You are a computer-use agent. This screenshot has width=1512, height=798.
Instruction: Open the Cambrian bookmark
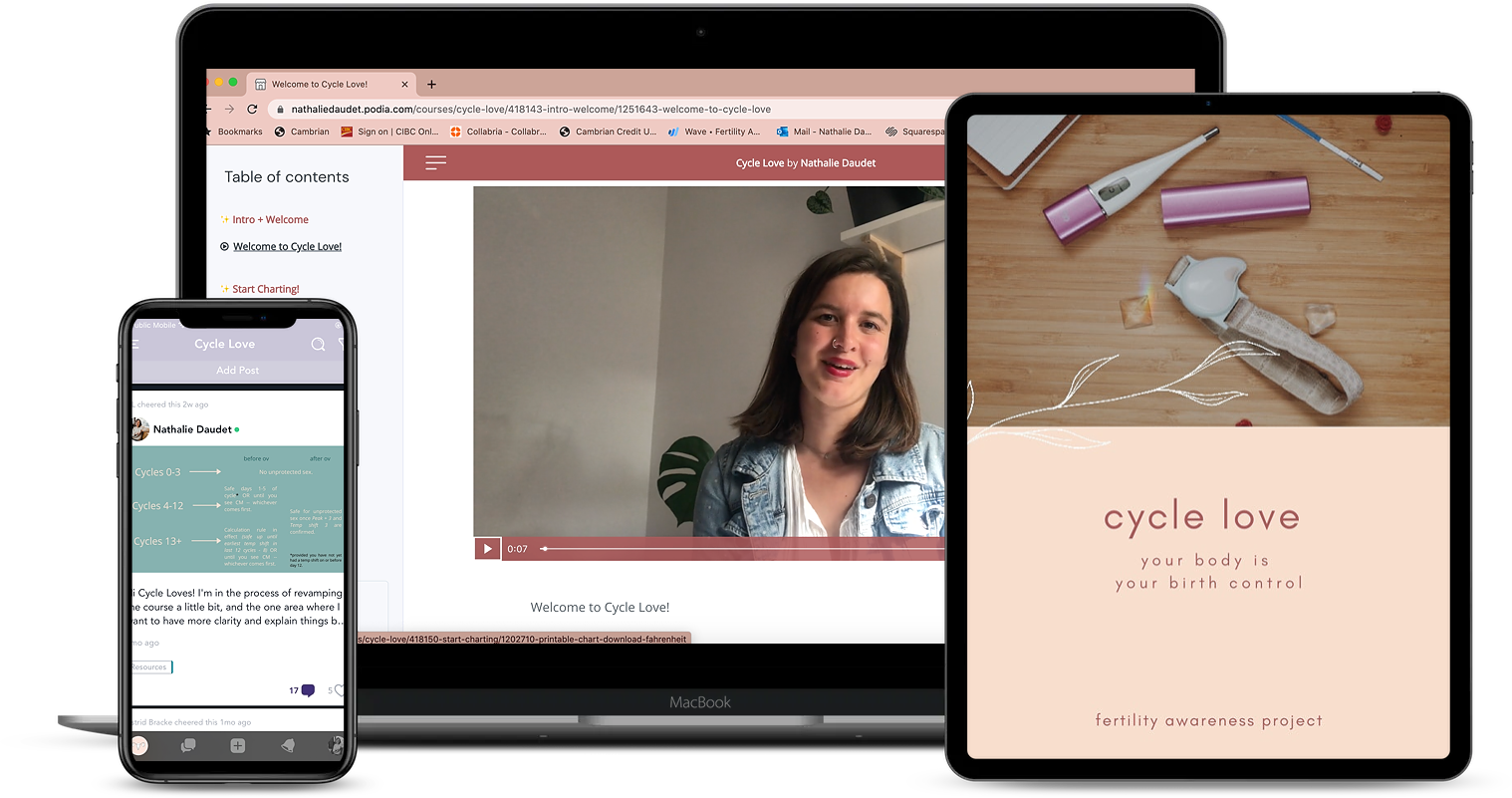click(302, 132)
